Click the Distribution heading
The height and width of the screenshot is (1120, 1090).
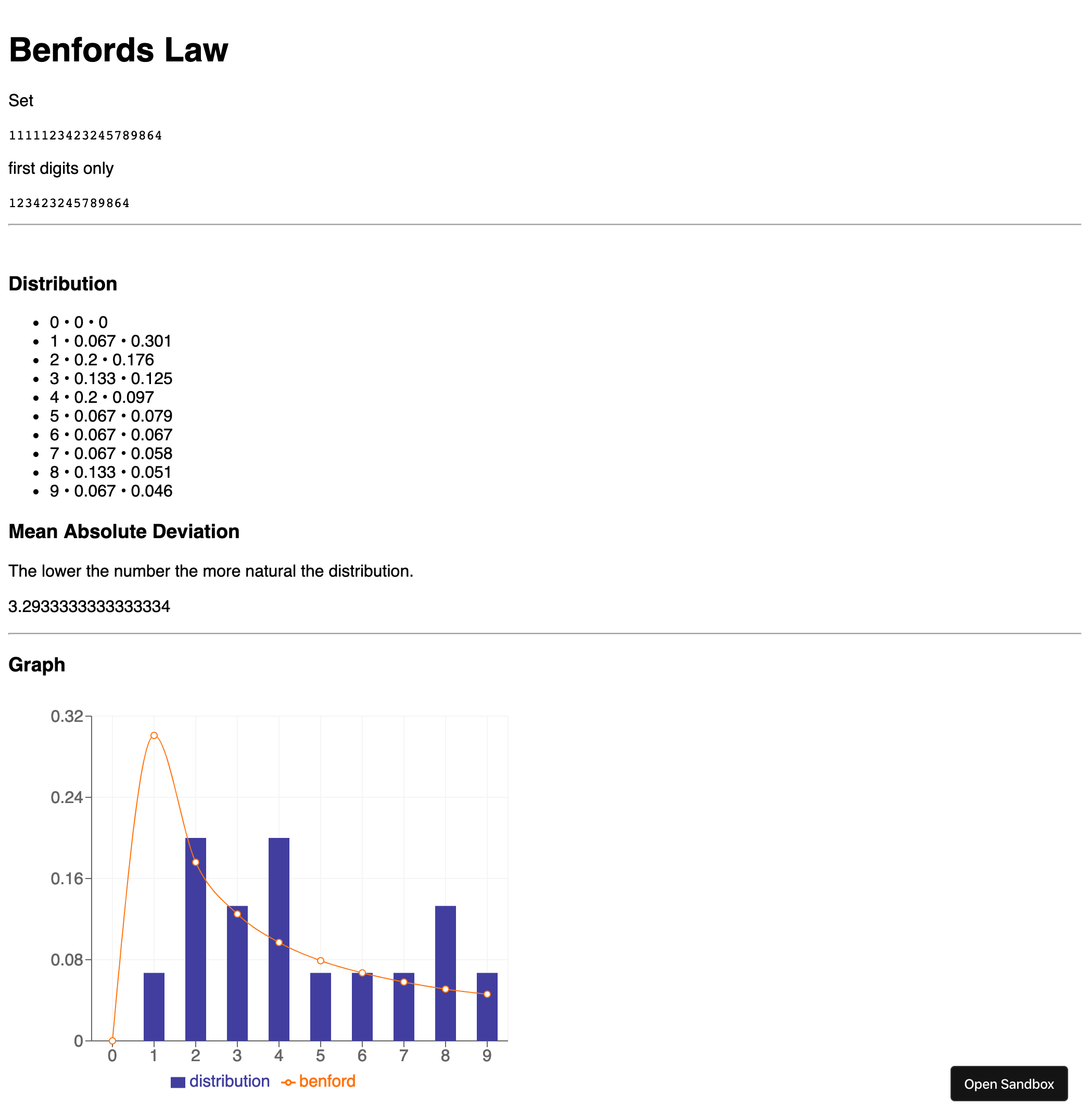tap(63, 284)
